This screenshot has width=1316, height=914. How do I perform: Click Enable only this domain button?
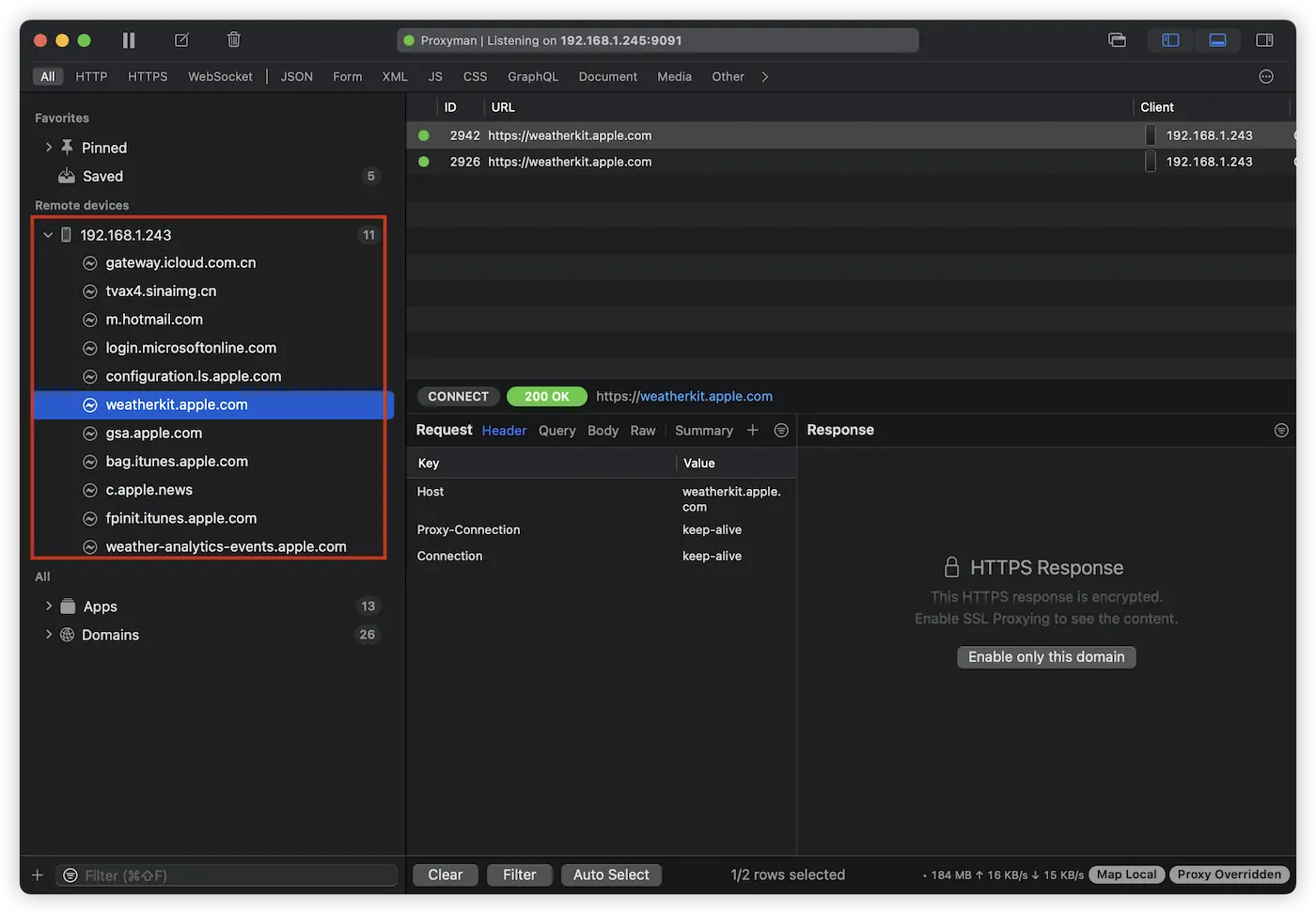point(1046,657)
